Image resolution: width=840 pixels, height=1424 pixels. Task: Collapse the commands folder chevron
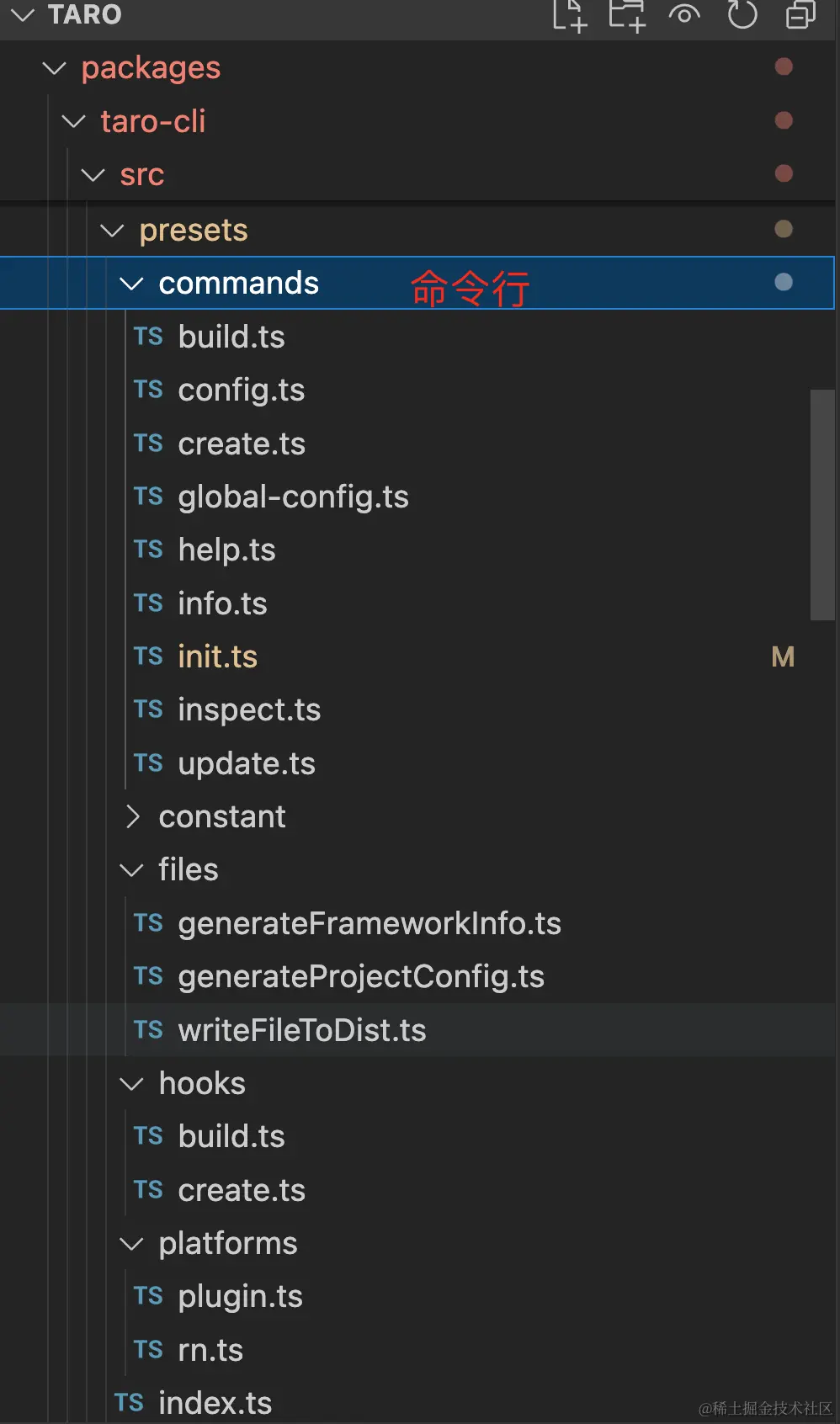pos(132,284)
